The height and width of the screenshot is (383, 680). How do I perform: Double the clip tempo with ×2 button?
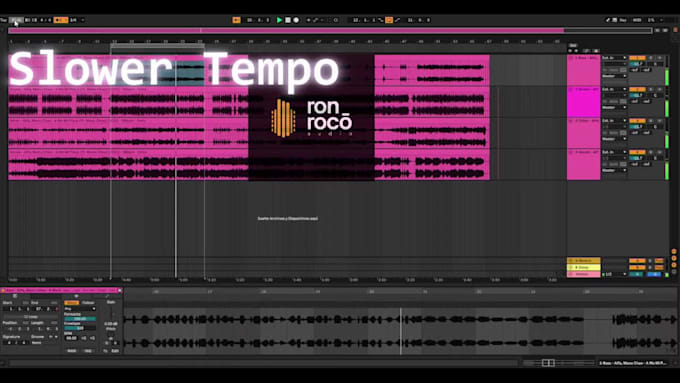92,338
